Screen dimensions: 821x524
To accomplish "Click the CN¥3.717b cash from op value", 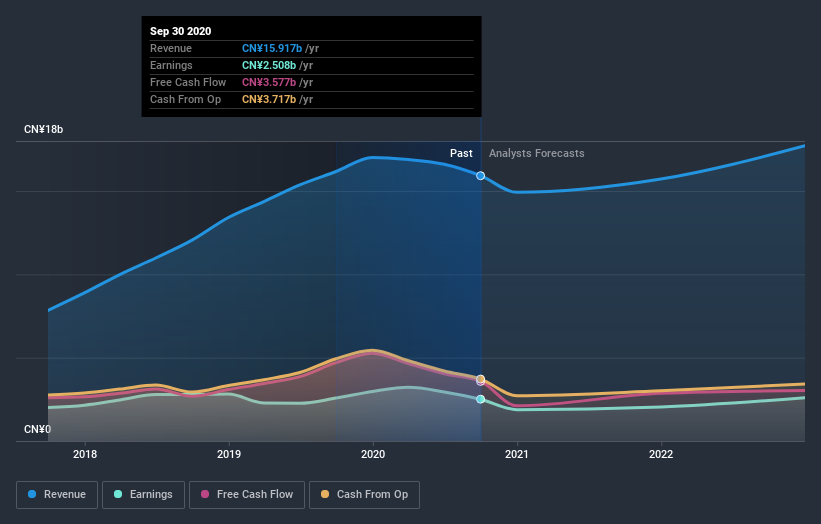I will (269, 99).
